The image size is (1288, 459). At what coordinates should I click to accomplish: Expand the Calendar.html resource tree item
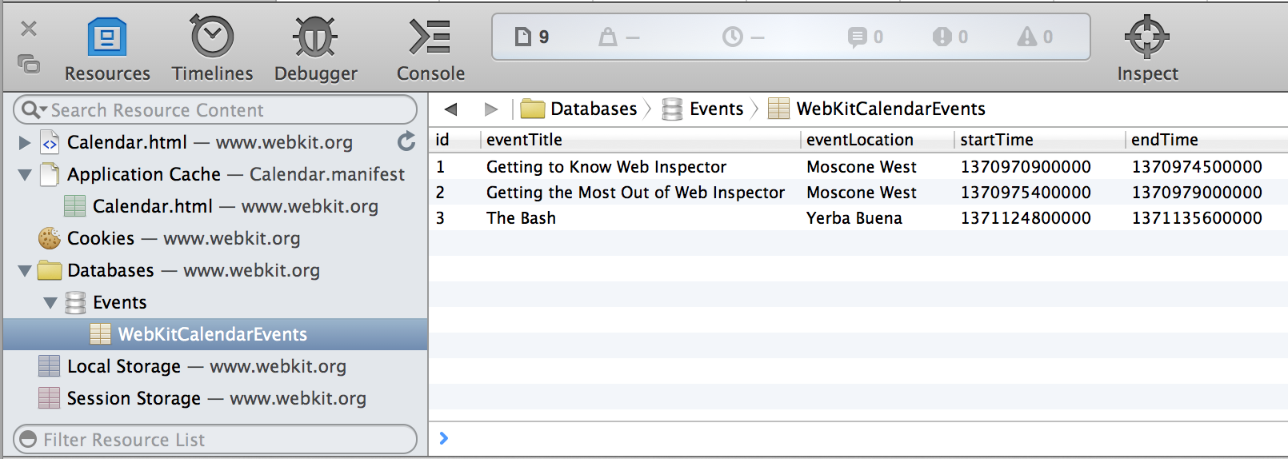pyautogui.click(x=25, y=142)
